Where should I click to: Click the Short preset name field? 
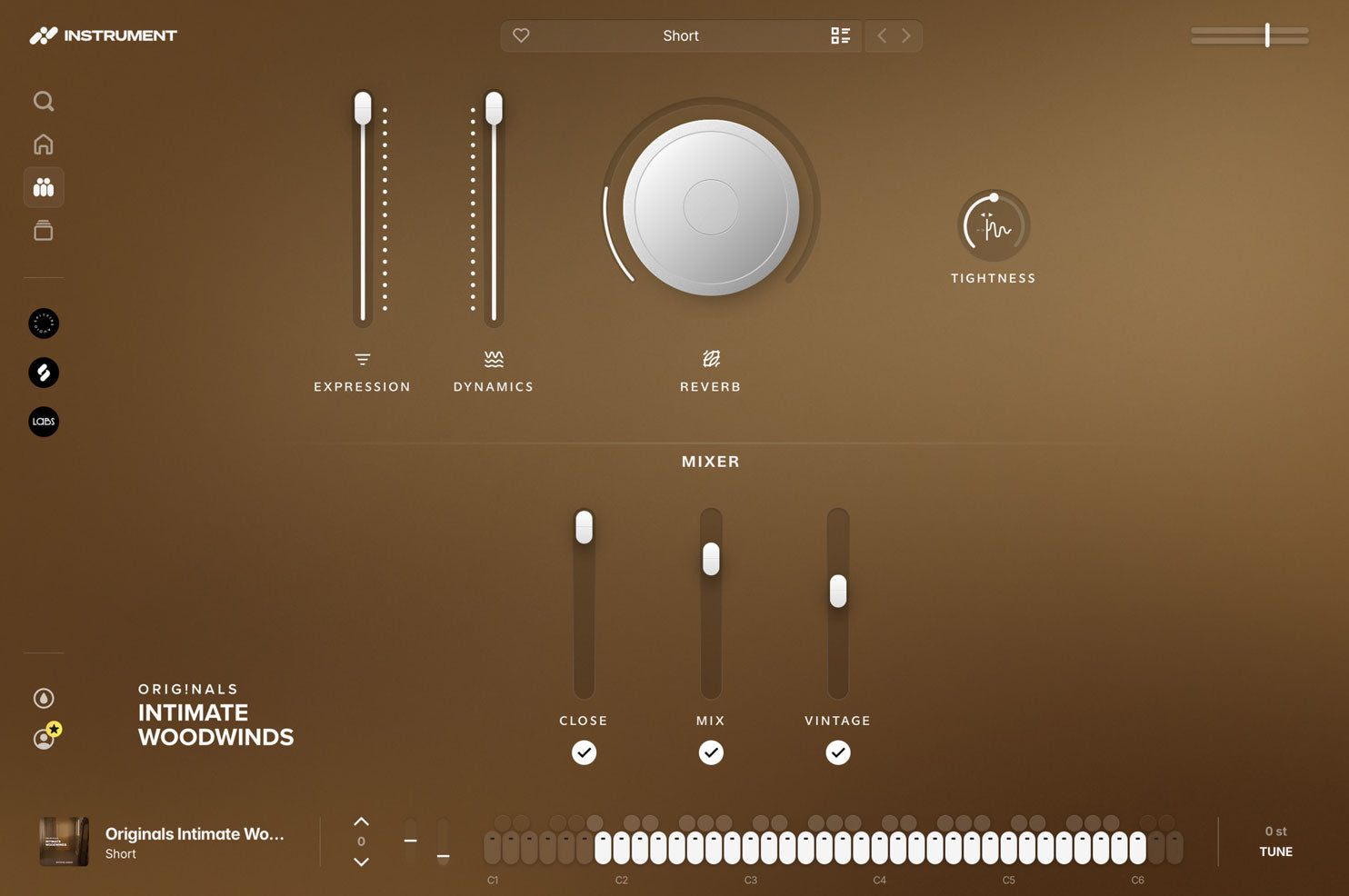681,35
